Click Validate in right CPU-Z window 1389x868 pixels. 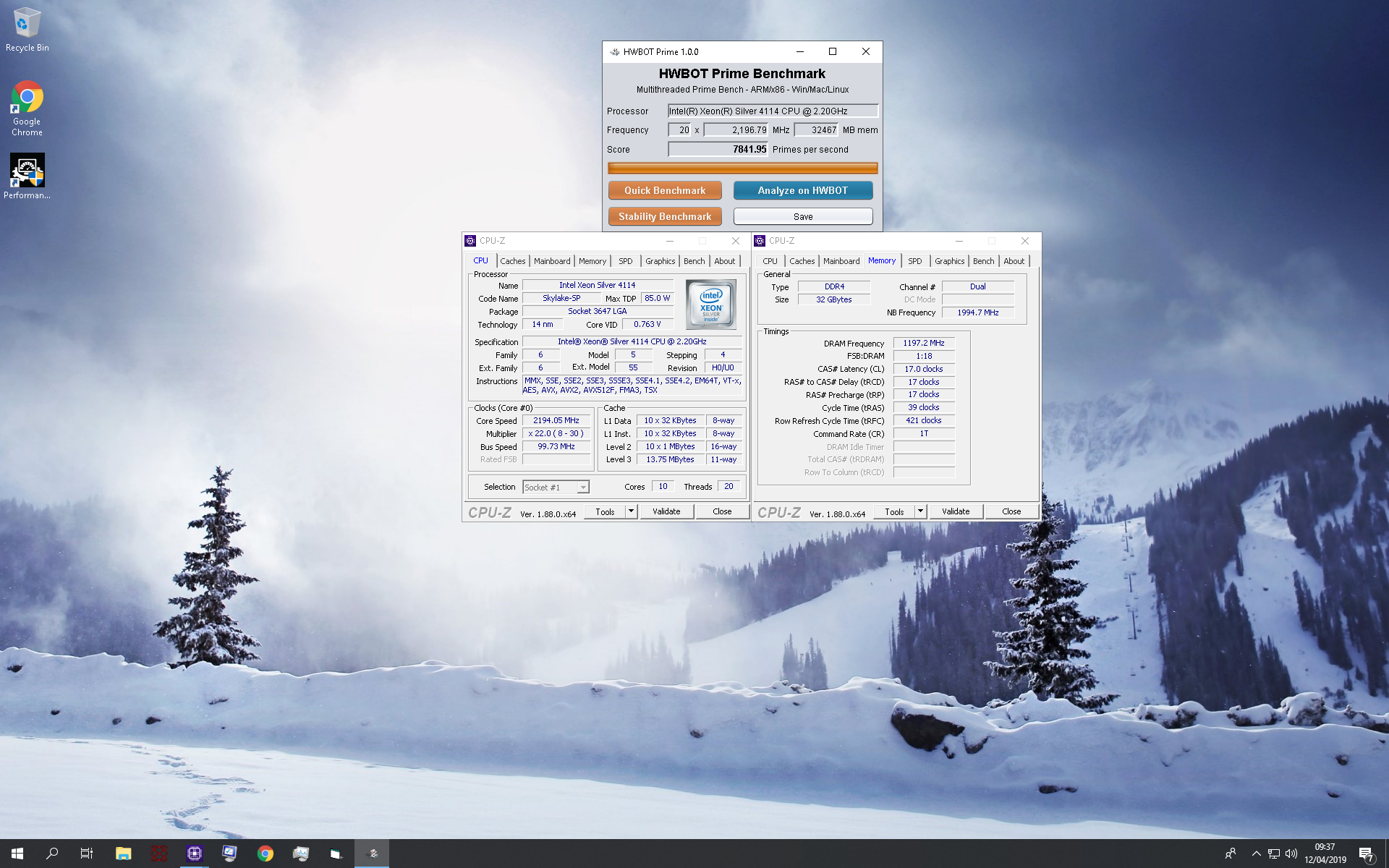[956, 511]
